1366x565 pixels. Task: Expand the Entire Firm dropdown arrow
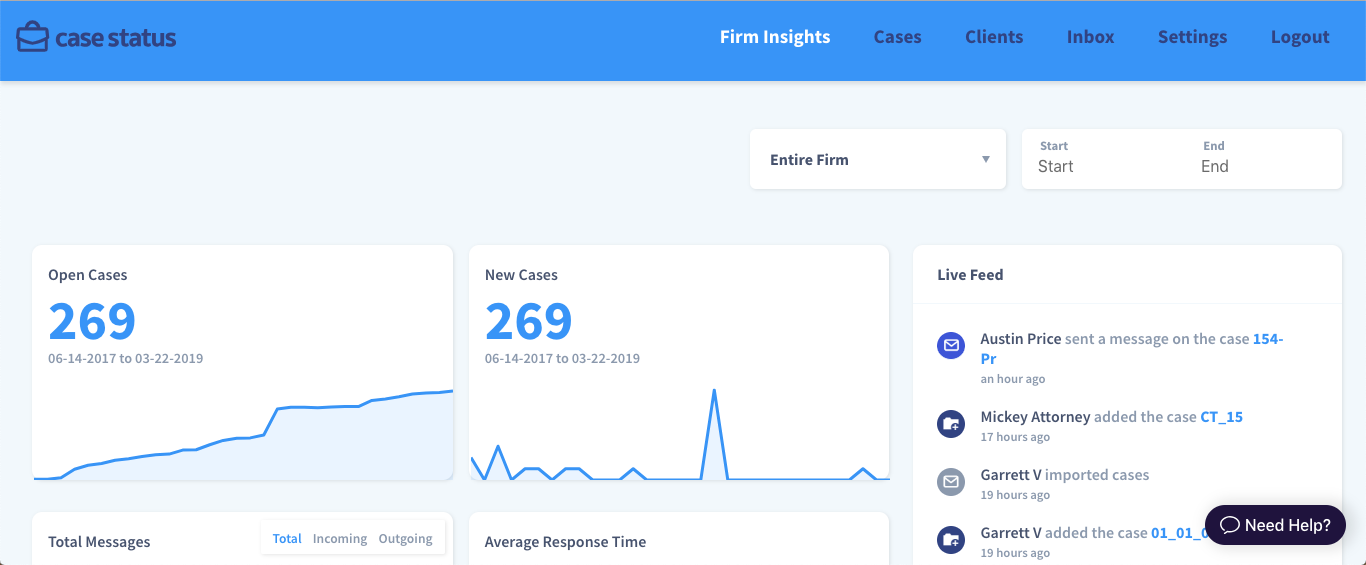point(986,160)
